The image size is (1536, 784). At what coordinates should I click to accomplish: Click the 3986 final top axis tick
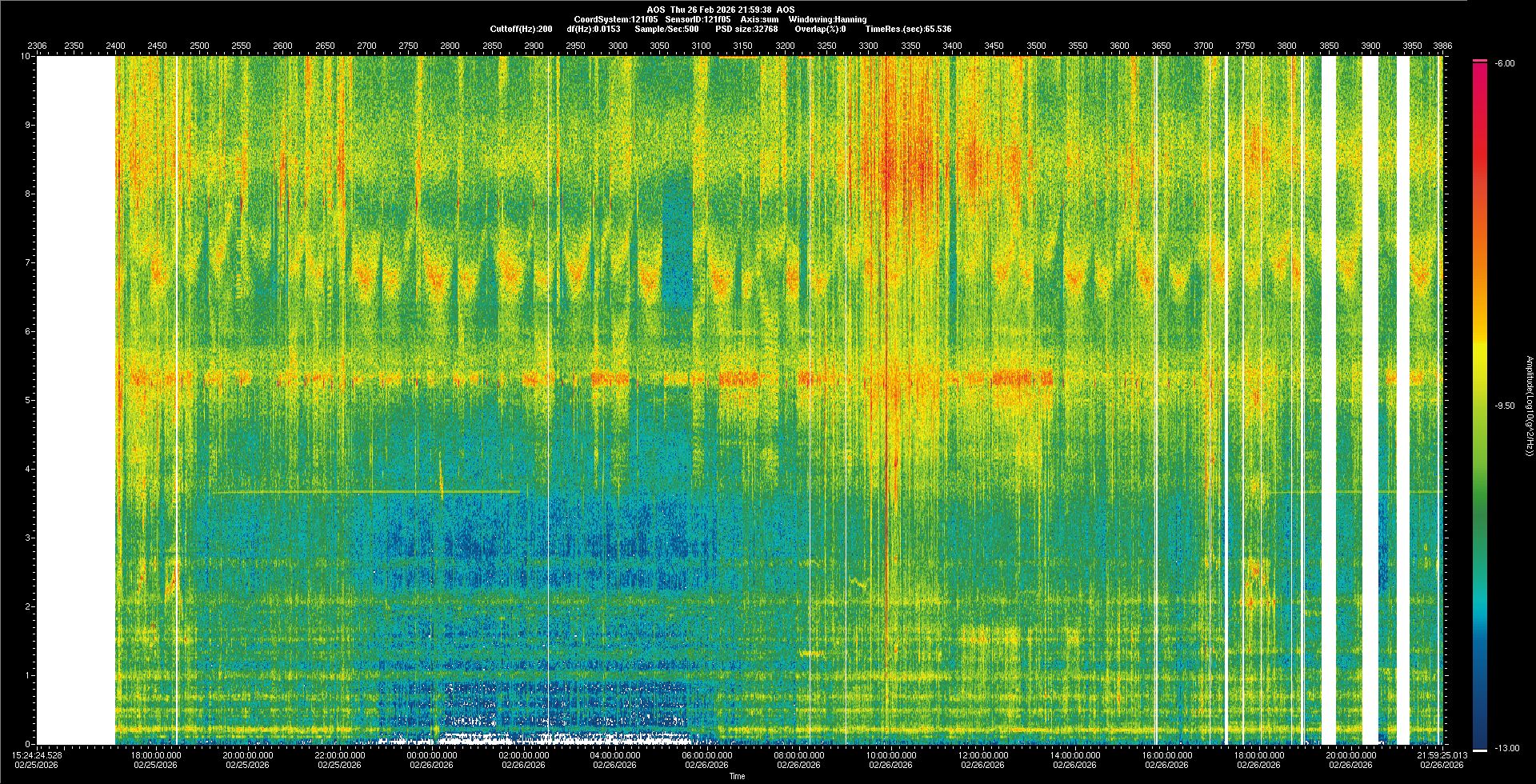(1442, 46)
